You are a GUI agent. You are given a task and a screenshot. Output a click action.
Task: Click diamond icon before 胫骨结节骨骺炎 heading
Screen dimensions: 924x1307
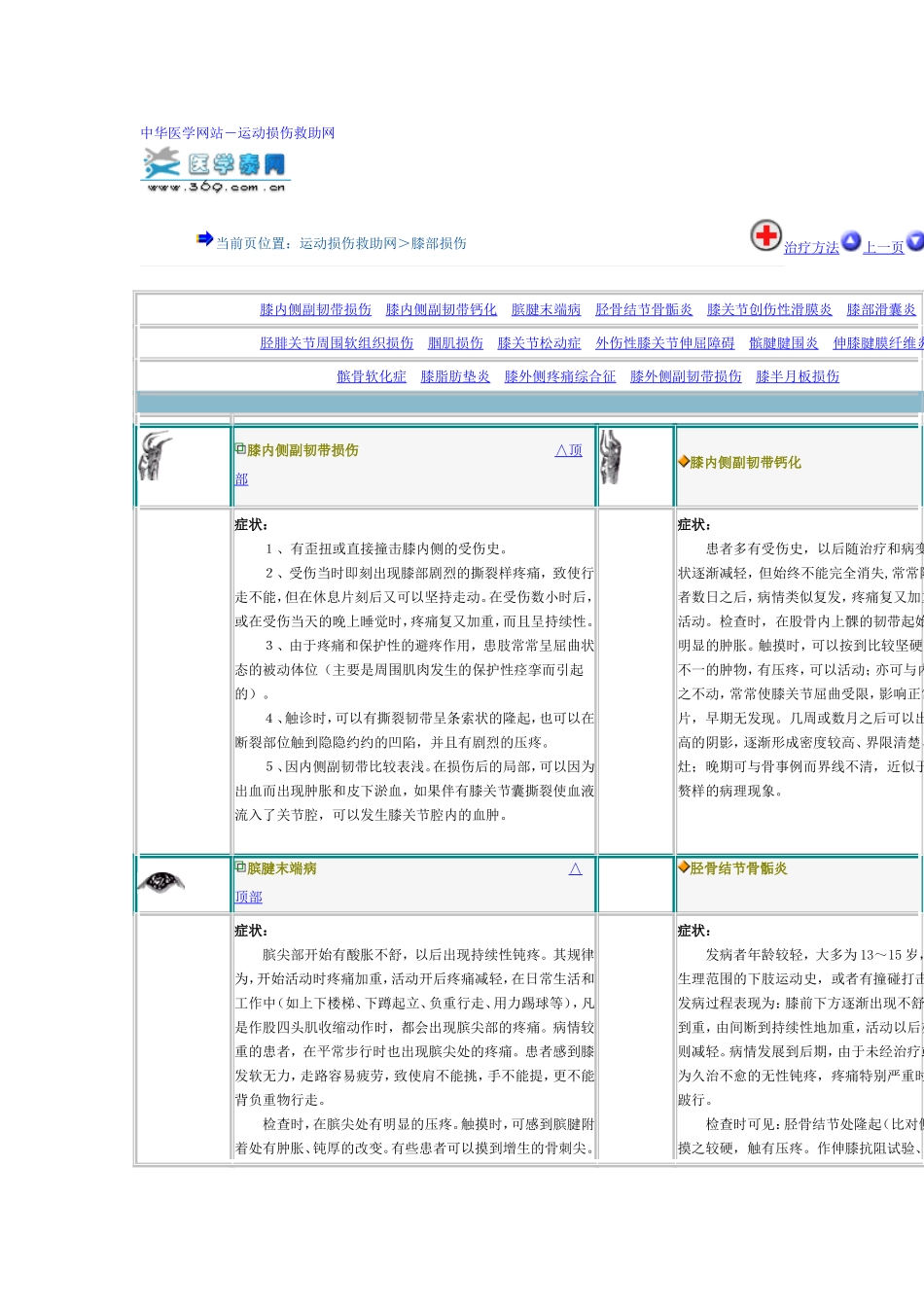click(x=684, y=867)
